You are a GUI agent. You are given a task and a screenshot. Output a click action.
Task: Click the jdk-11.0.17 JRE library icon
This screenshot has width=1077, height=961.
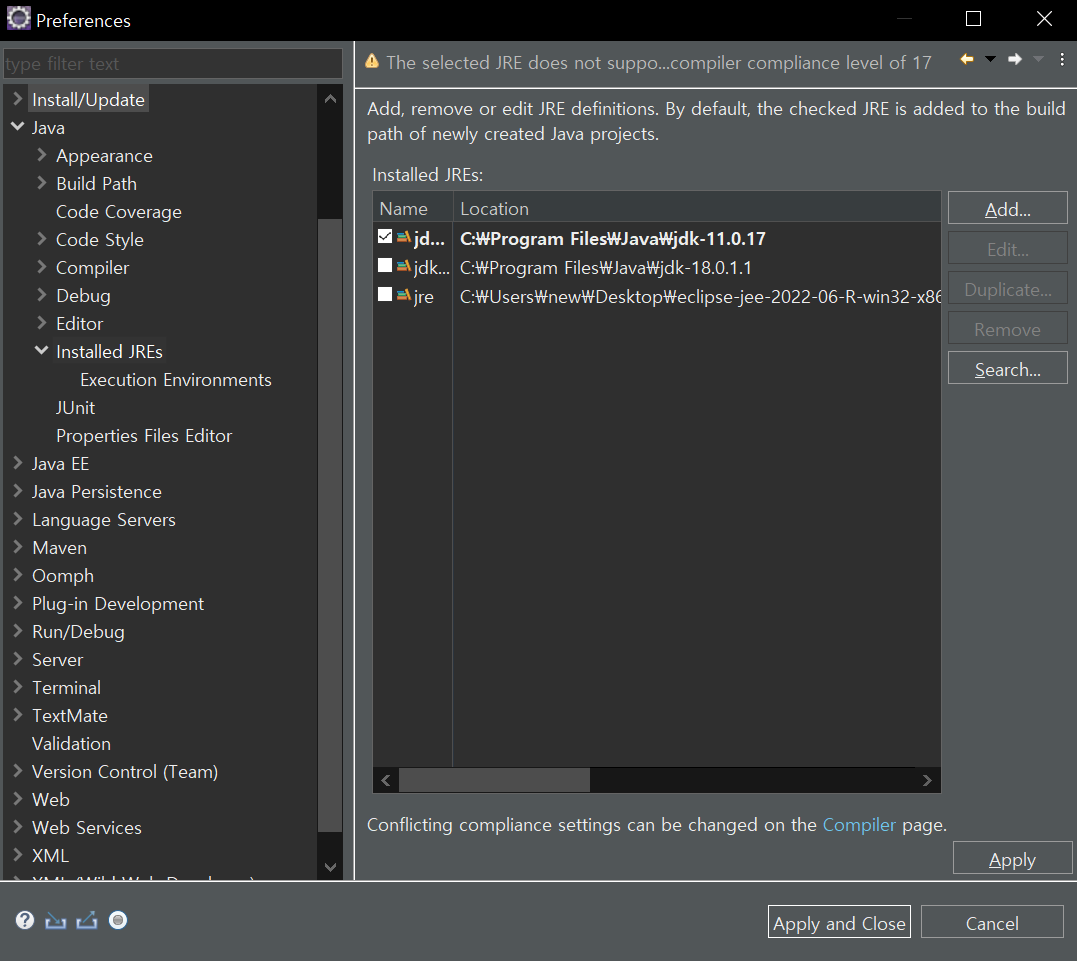[404, 238]
